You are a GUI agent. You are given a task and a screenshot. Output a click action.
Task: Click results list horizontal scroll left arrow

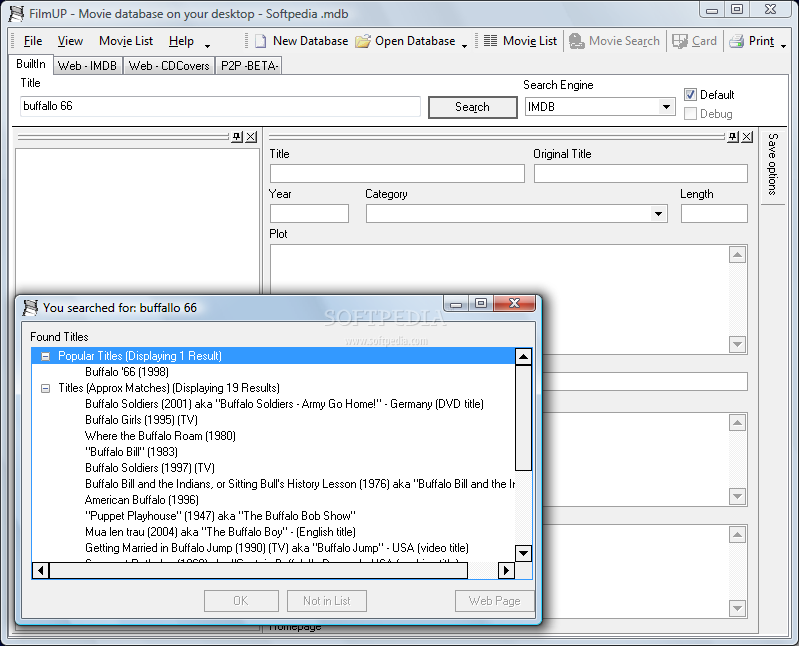(x=41, y=570)
